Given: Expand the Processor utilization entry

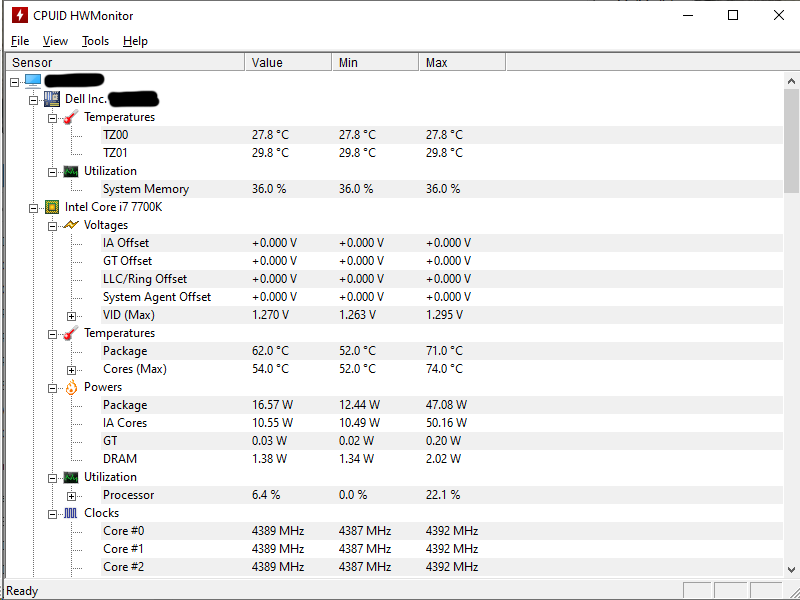Looking at the screenshot, I should pos(70,495).
